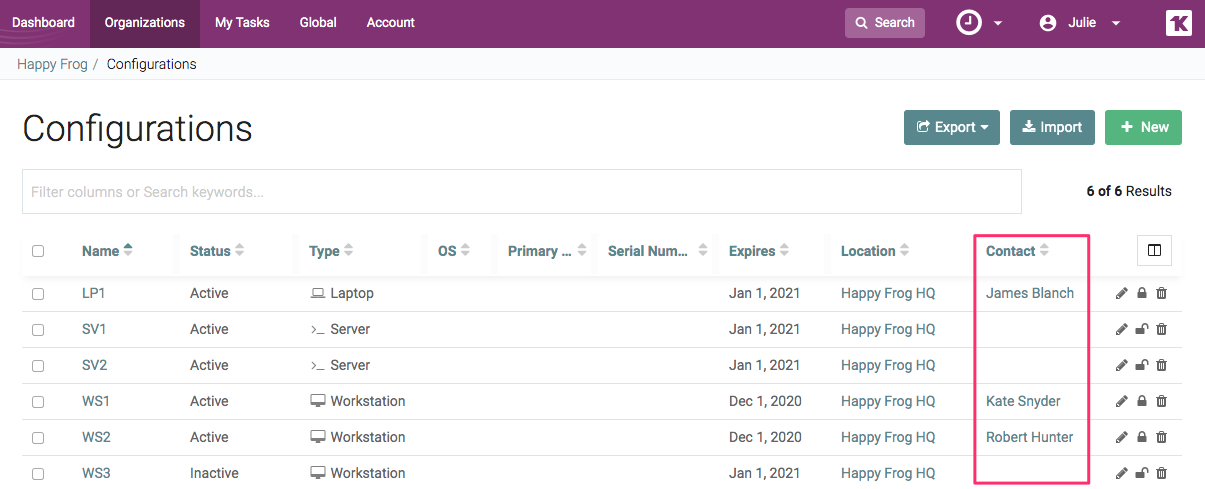
Task: Click the unlocked padlock icon for SV1
Action: (1141, 329)
